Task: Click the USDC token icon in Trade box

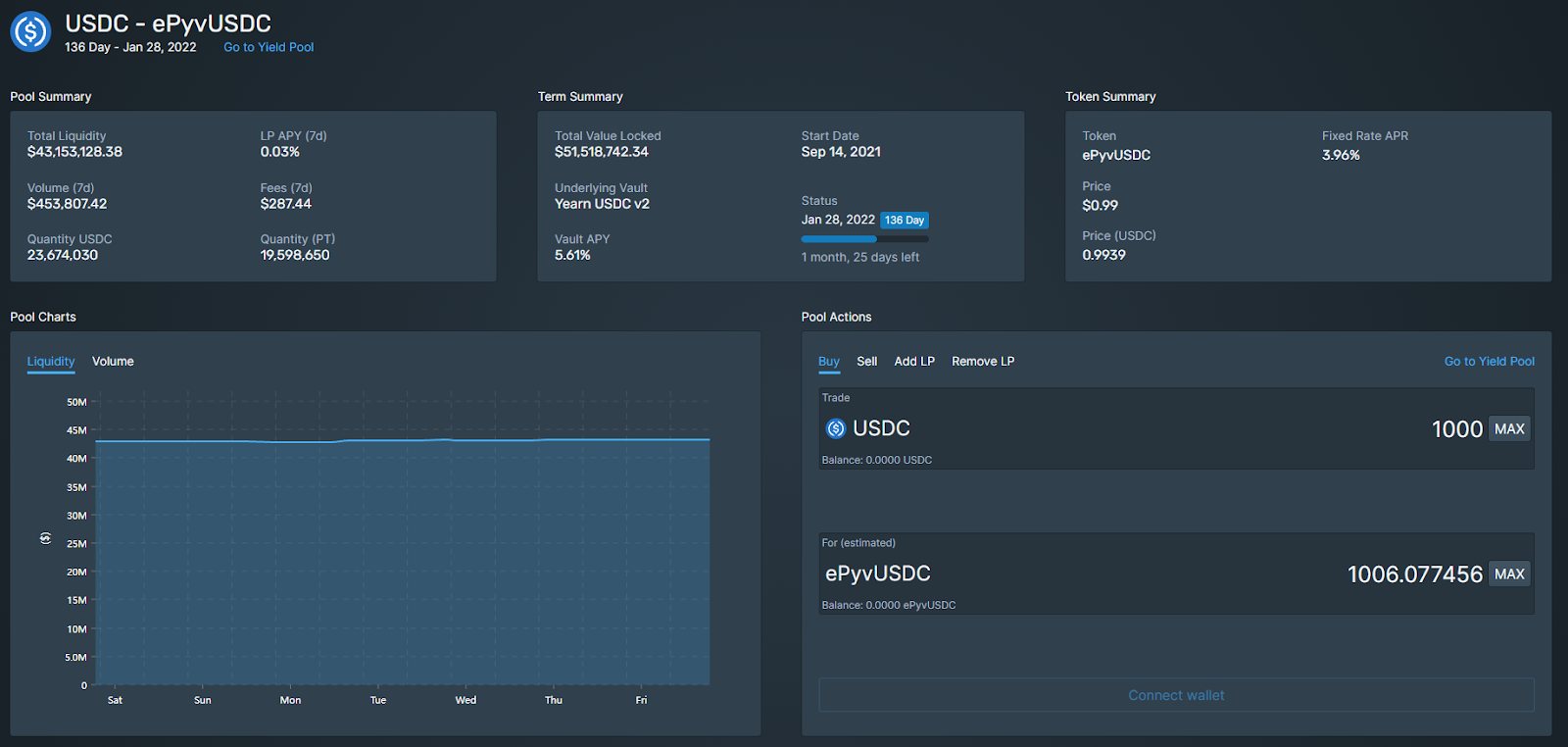Action: [x=836, y=428]
